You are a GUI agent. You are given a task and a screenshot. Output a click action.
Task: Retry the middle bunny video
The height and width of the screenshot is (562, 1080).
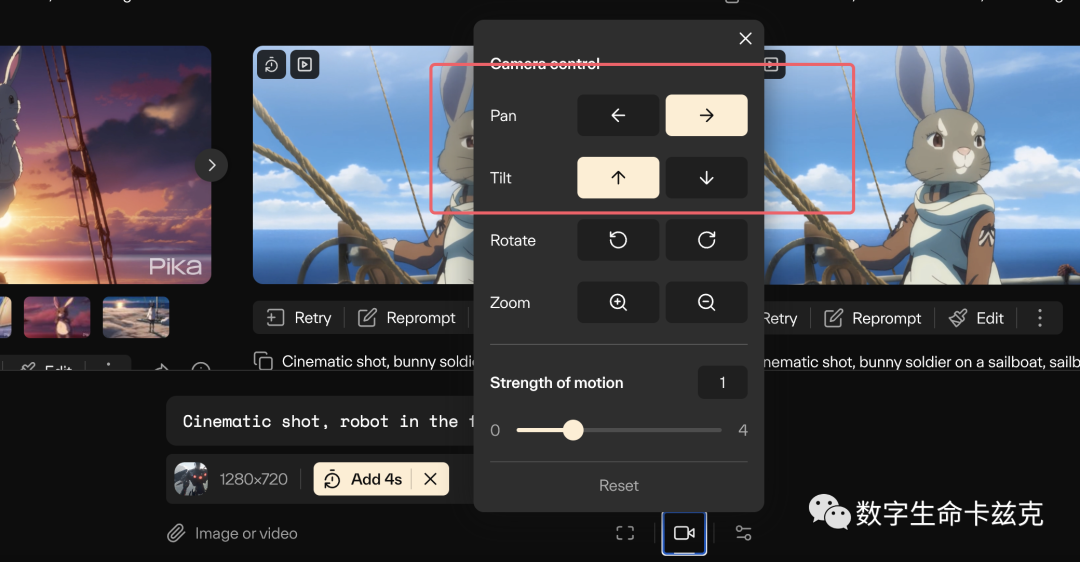(x=299, y=318)
